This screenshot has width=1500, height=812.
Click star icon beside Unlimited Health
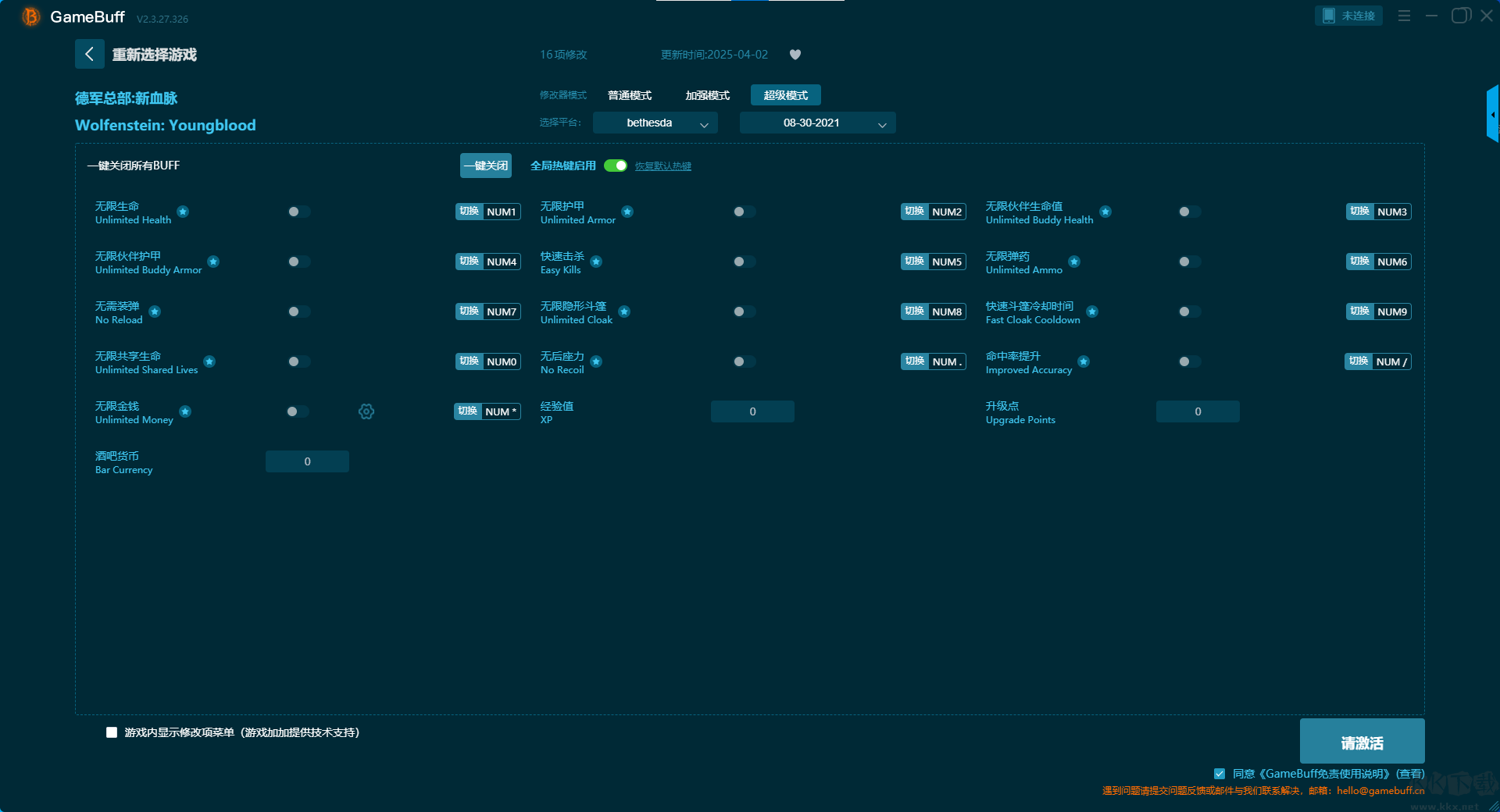point(183,212)
